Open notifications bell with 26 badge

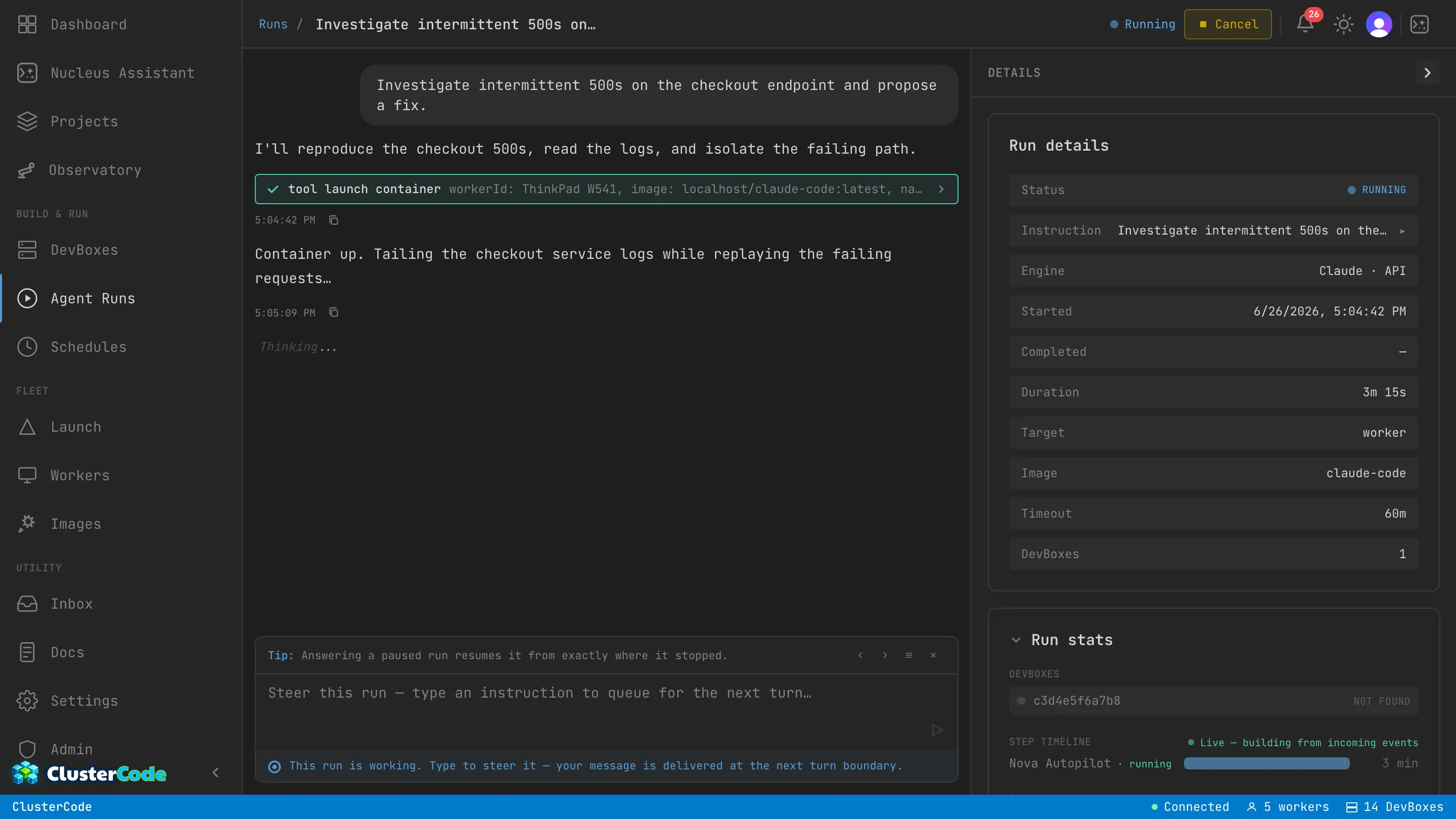[x=1305, y=24]
